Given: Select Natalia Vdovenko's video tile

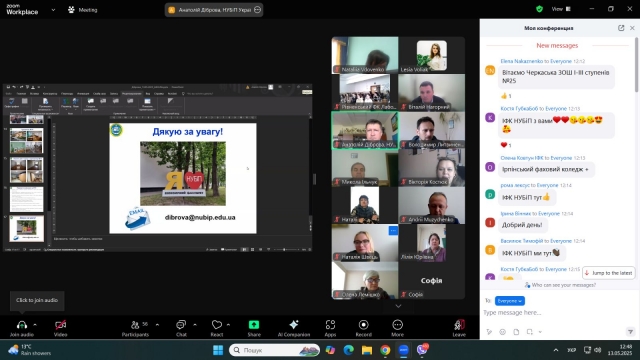Looking at the screenshot, I should point(365,55).
